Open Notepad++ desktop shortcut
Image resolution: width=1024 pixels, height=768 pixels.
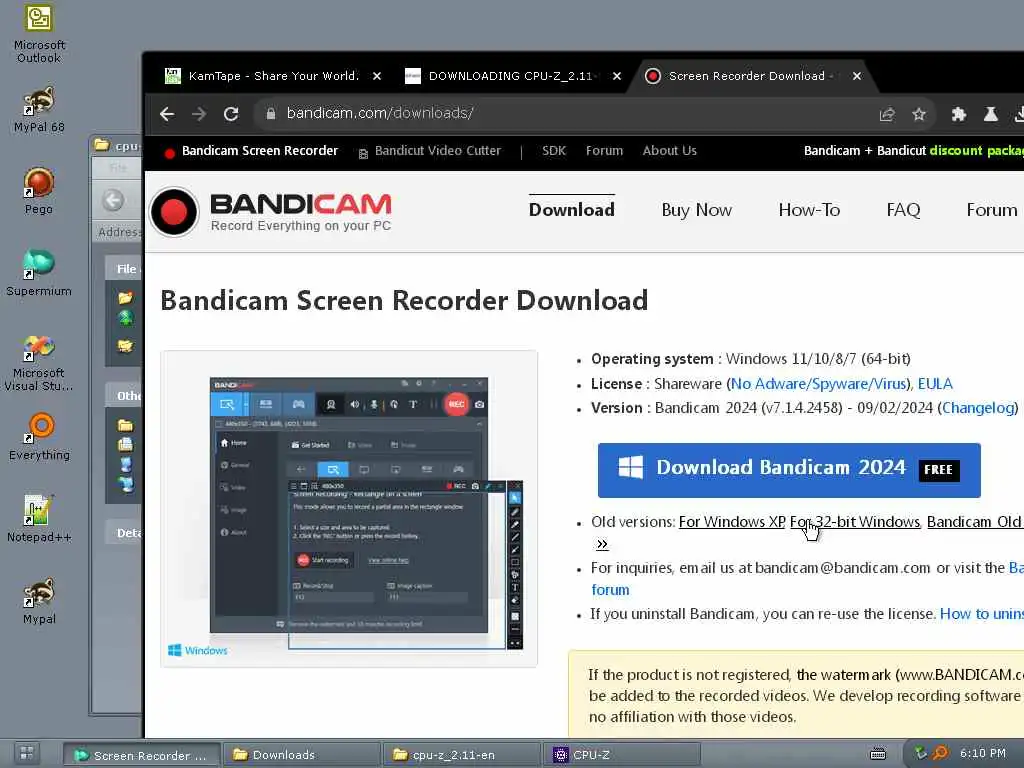click(39, 519)
